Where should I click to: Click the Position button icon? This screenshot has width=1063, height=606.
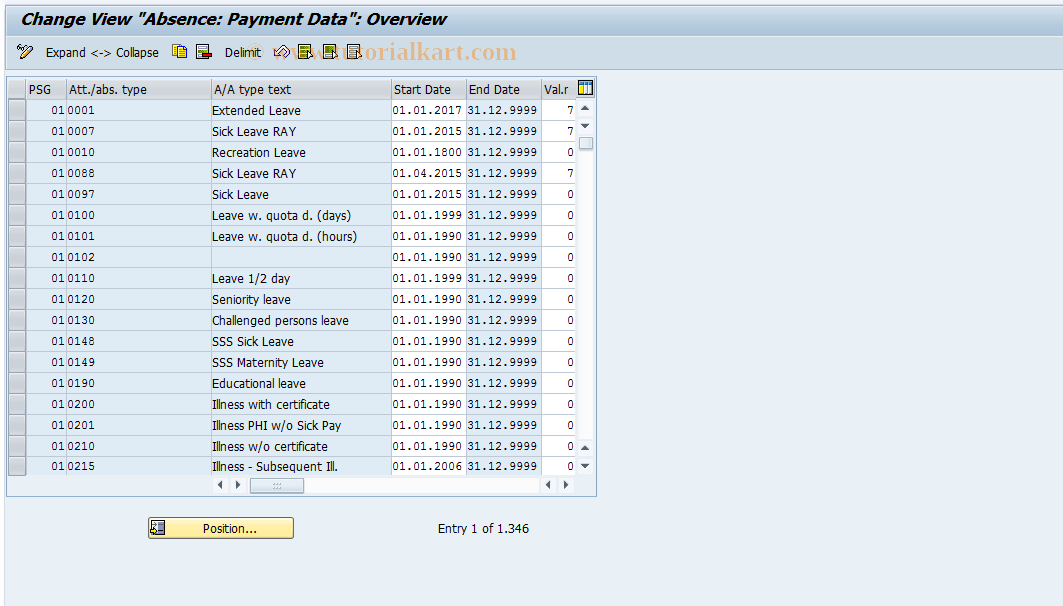click(x=158, y=528)
